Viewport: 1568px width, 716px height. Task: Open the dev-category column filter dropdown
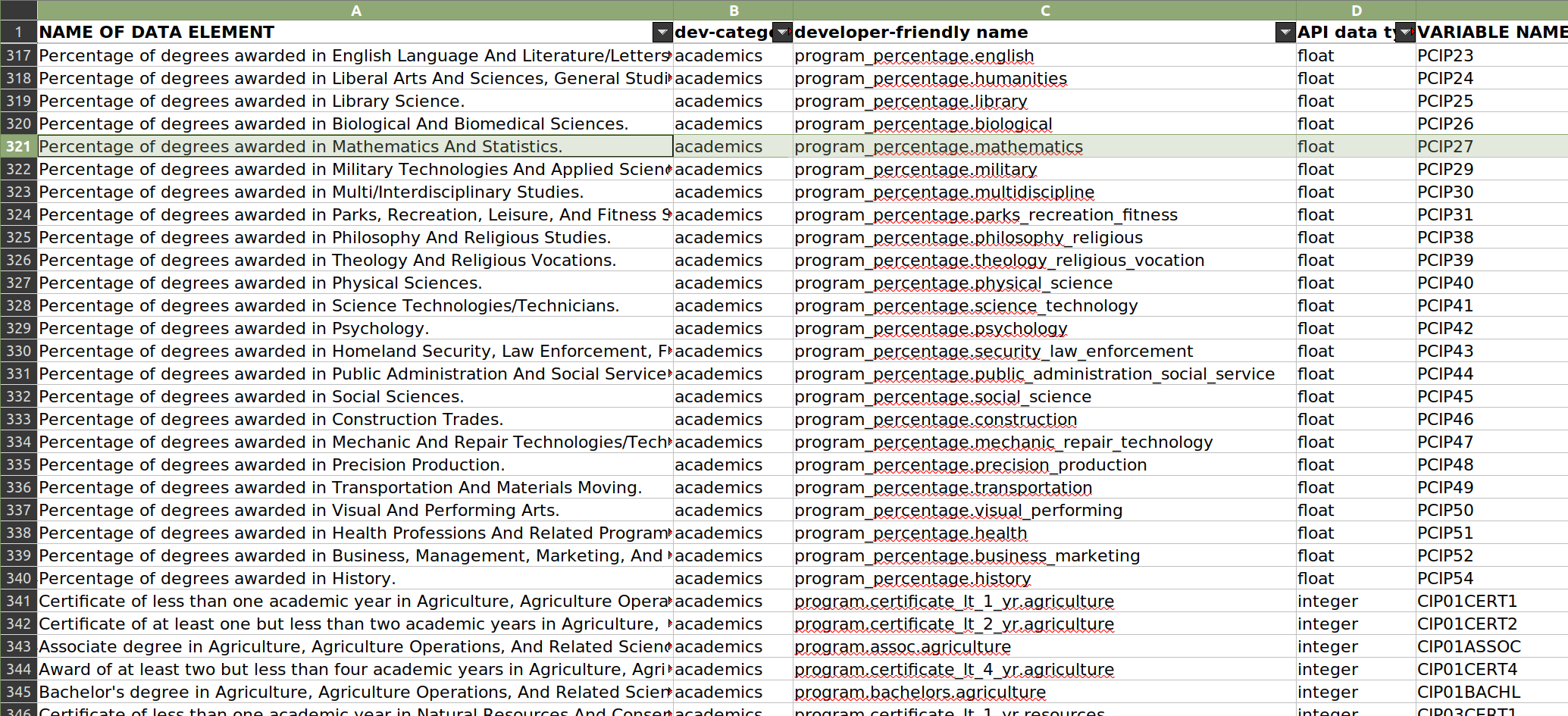[x=782, y=32]
